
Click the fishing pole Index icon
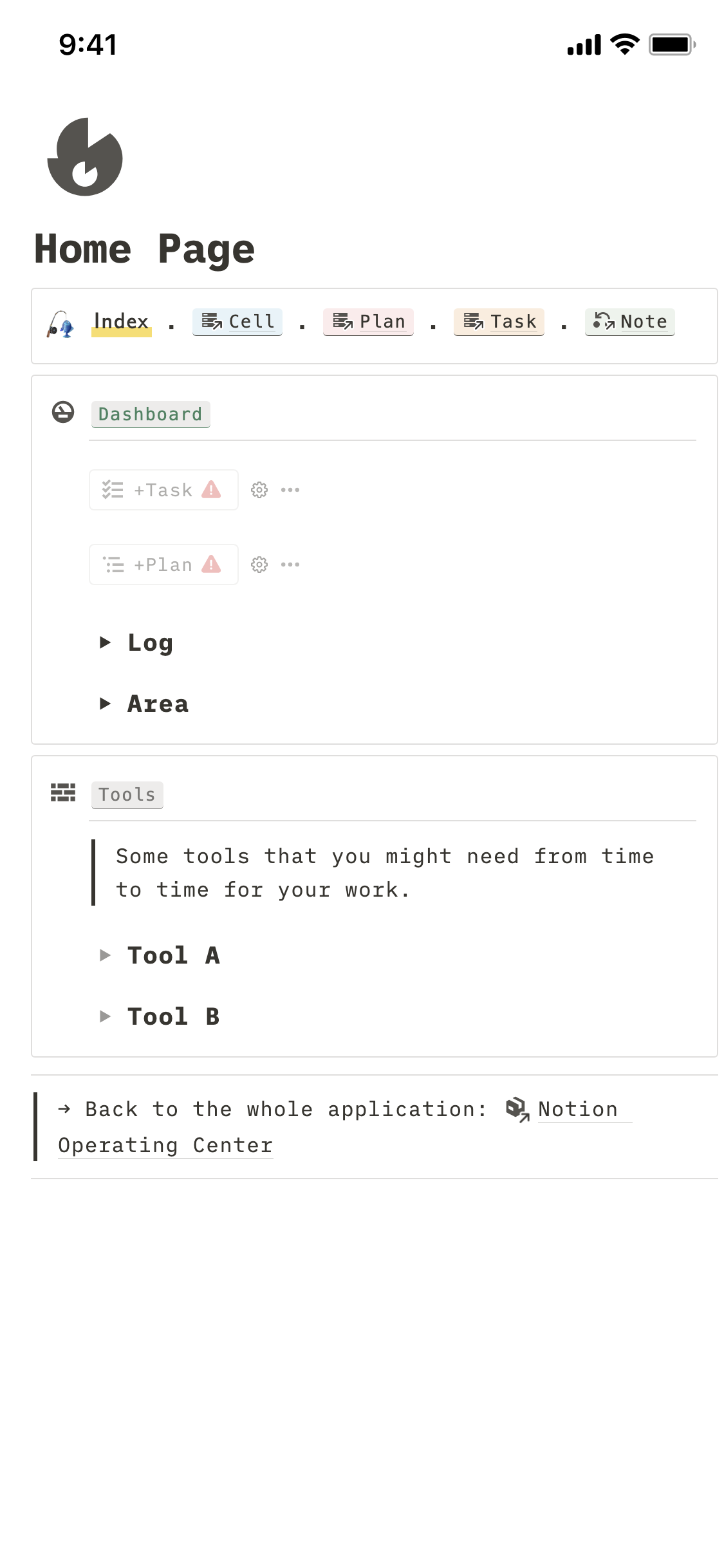(60, 324)
